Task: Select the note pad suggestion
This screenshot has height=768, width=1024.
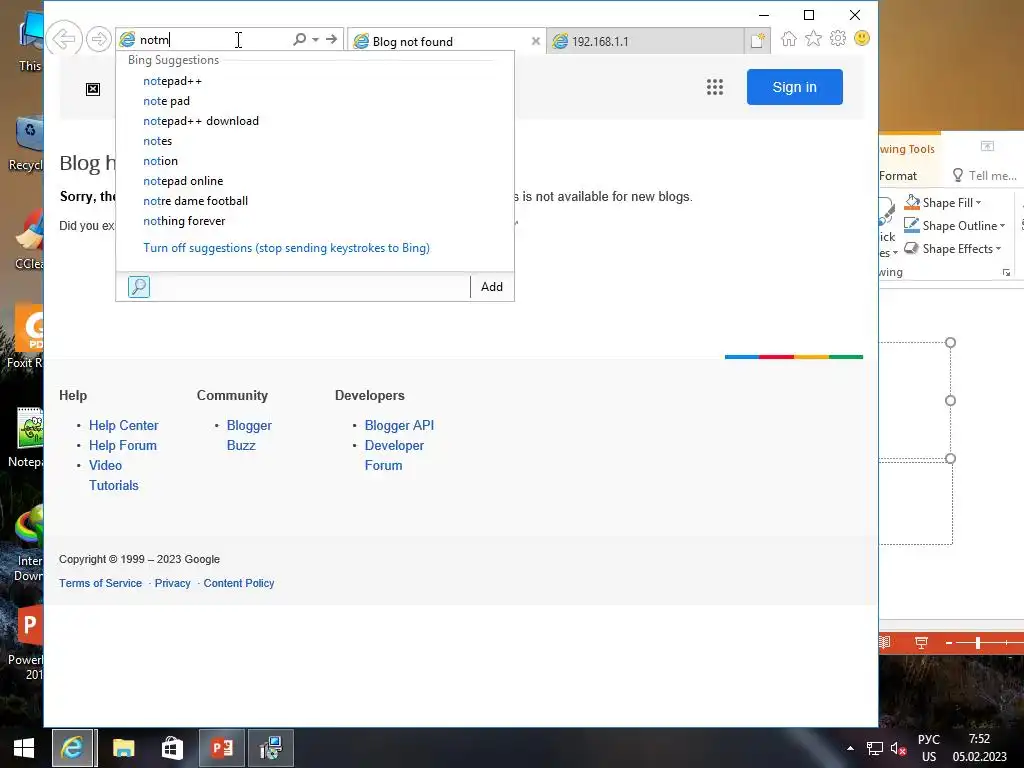Action: coord(314,101)
